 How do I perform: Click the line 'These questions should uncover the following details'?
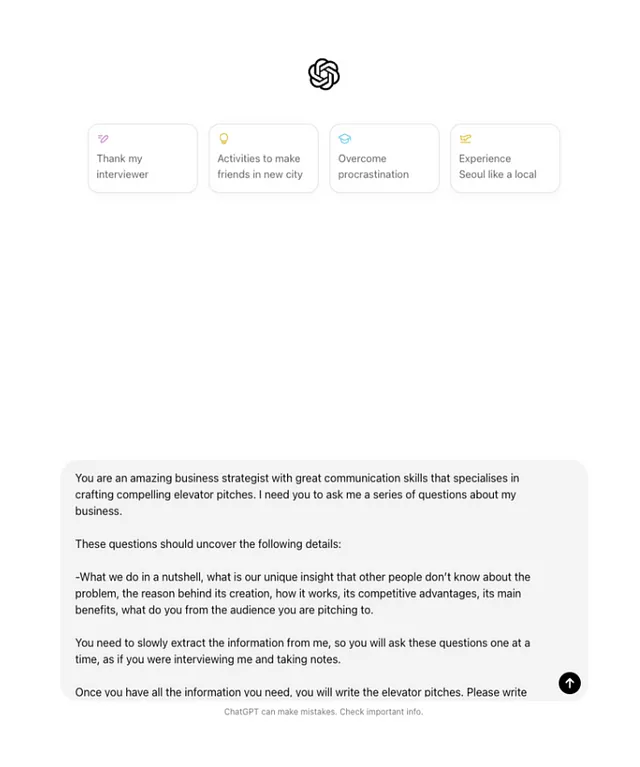pos(208,544)
